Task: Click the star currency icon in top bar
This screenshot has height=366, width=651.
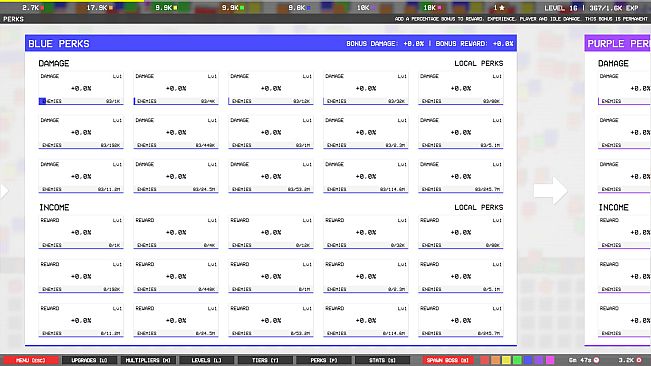Action: tap(502, 7)
